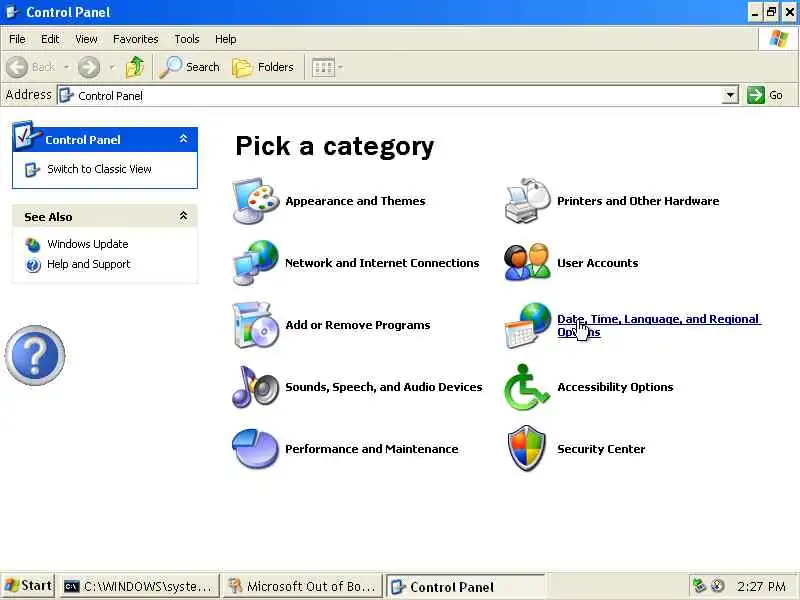Image resolution: width=800 pixels, height=600 pixels.
Task: Click the Security Center shield icon
Action: (527, 448)
